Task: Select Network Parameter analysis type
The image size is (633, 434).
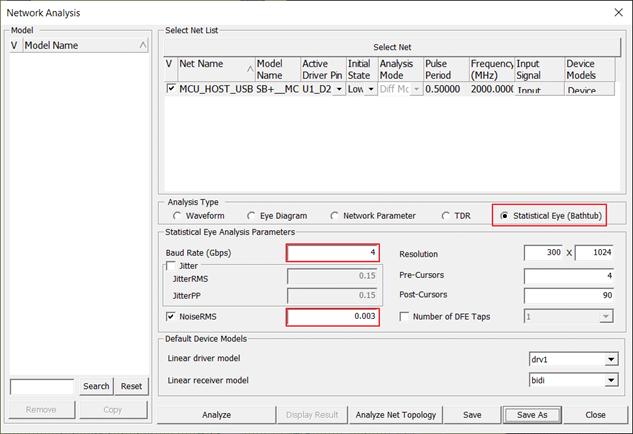Action: [335, 216]
